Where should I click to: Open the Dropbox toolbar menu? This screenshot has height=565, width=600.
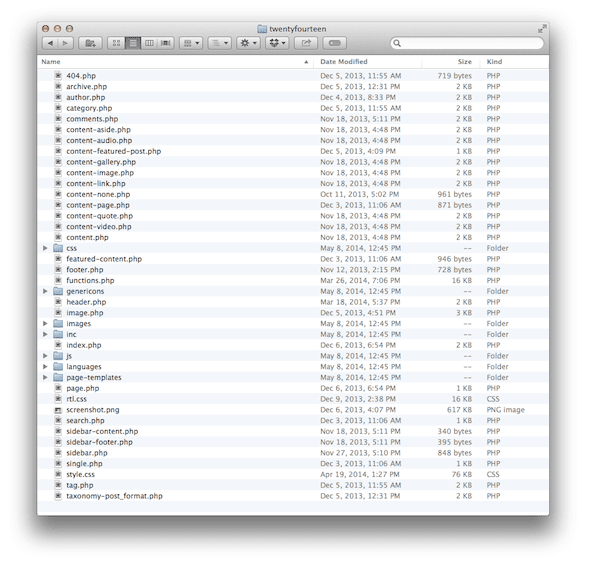pos(277,44)
